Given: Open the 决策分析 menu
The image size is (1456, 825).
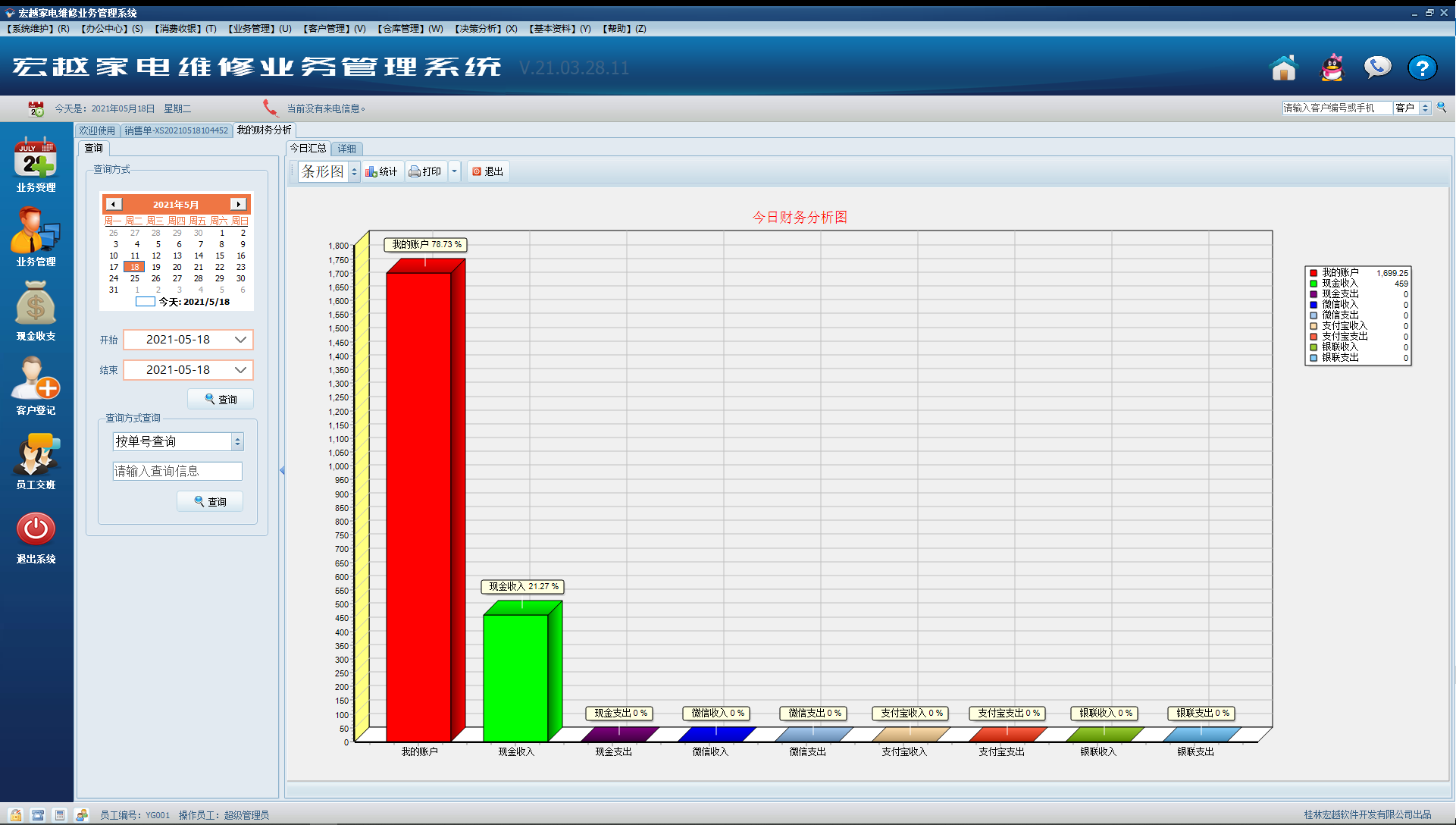Looking at the screenshot, I should (485, 29).
